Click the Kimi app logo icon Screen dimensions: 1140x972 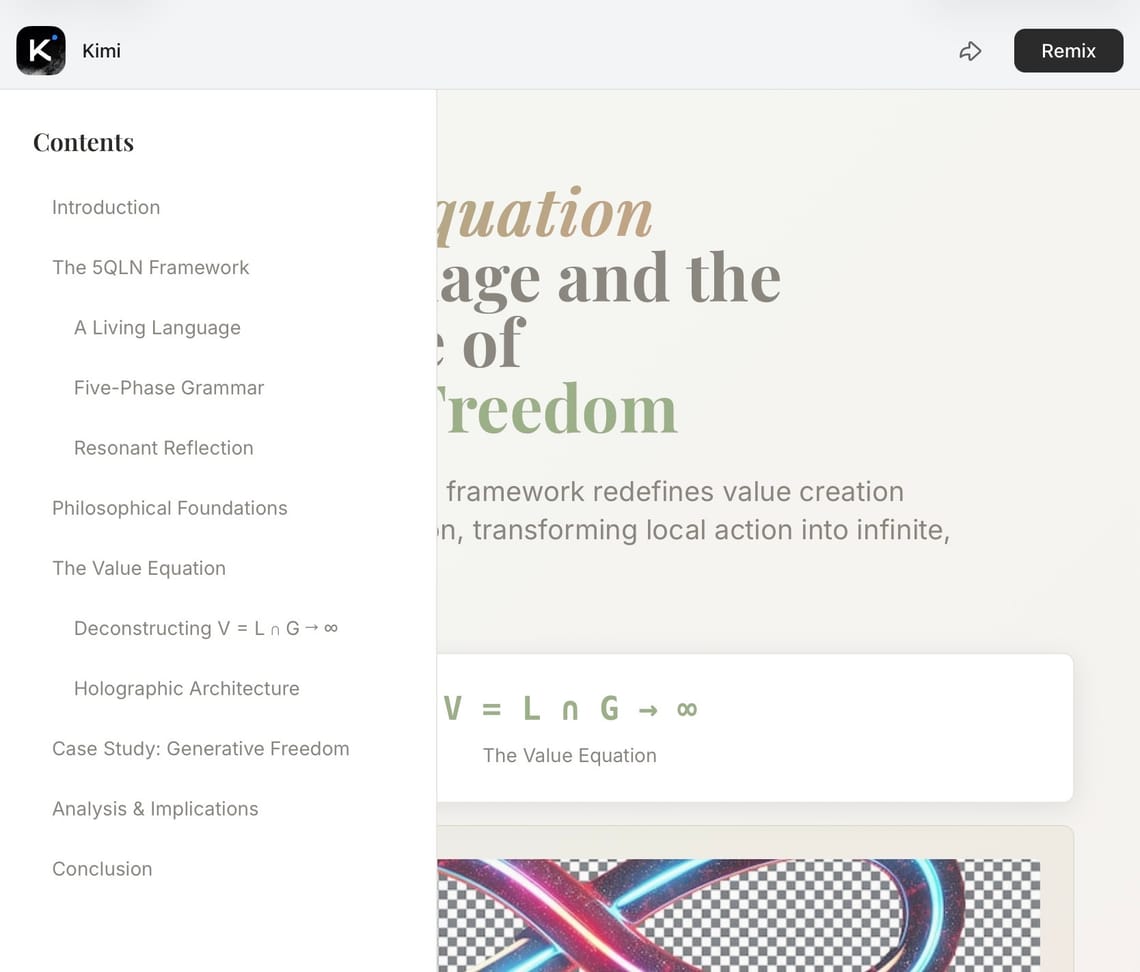pyautogui.click(x=41, y=51)
